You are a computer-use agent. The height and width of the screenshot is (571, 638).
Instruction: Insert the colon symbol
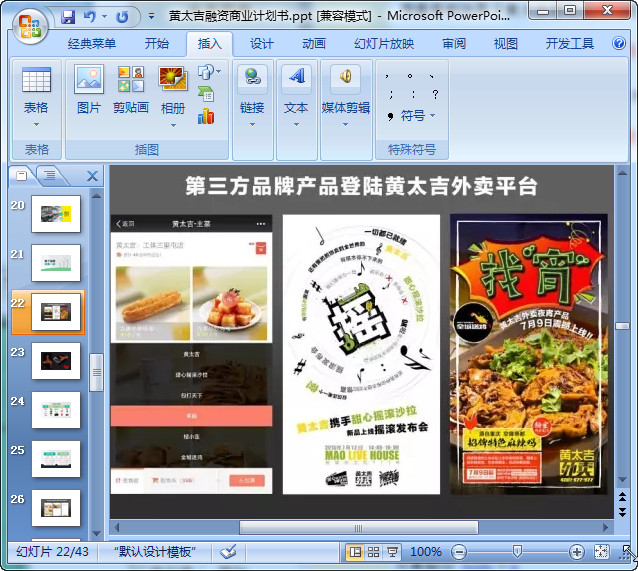(x=413, y=95)
